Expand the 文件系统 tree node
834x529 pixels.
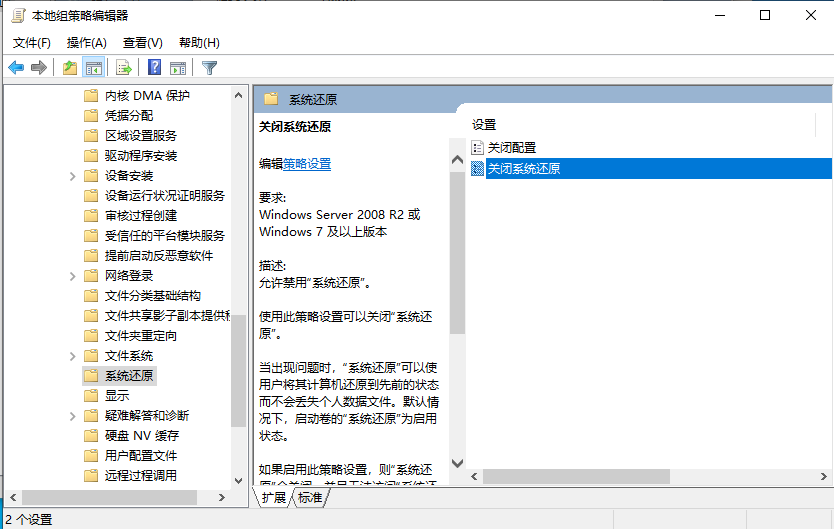click(73, 356)
